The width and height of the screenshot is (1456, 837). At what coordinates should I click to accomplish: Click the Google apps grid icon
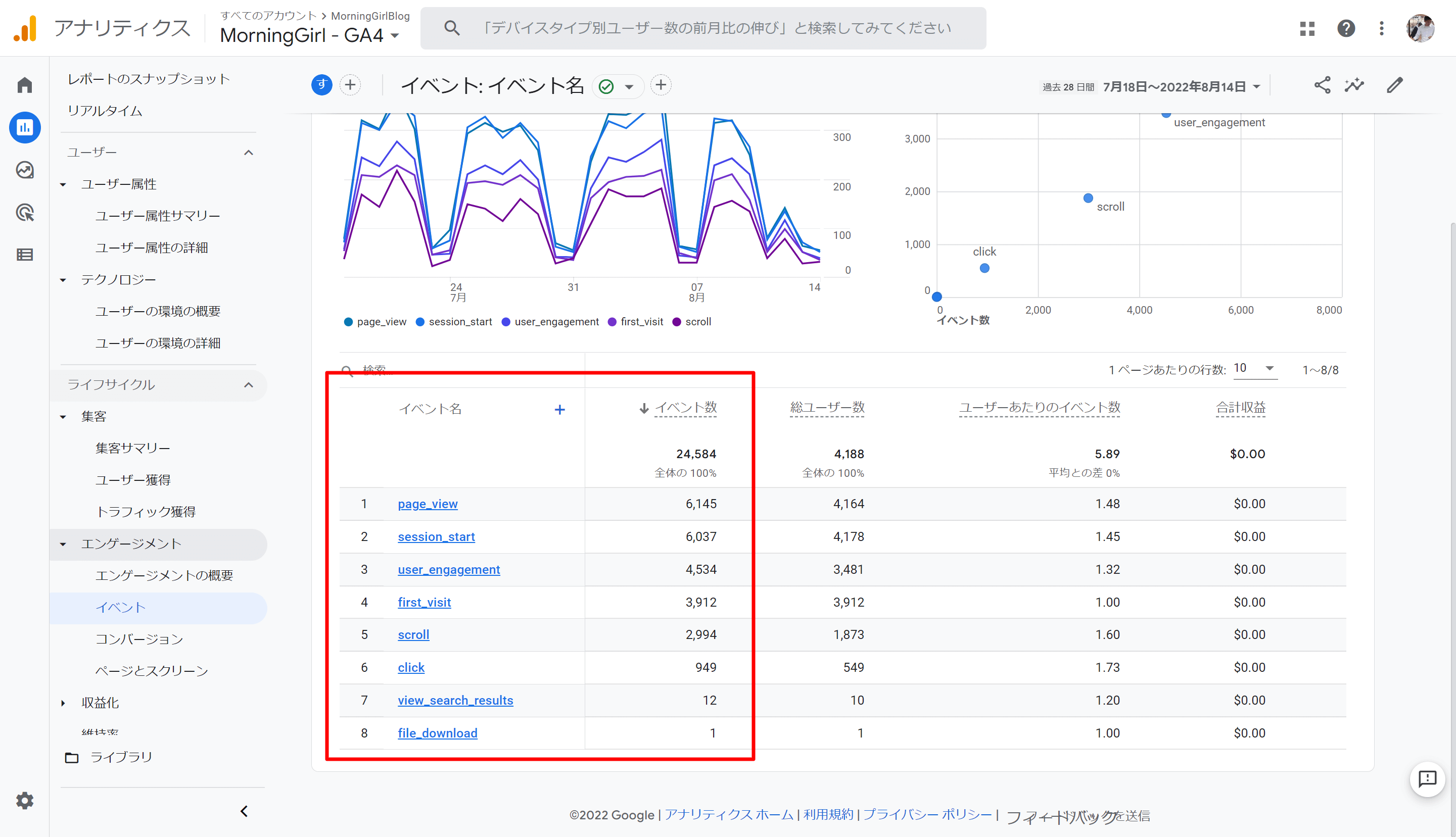point(1307,28)
